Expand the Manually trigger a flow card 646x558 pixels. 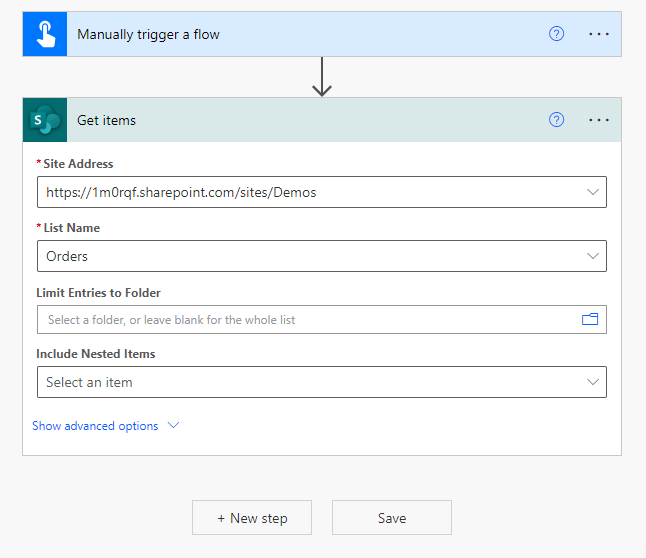click(x=300, y=34)
